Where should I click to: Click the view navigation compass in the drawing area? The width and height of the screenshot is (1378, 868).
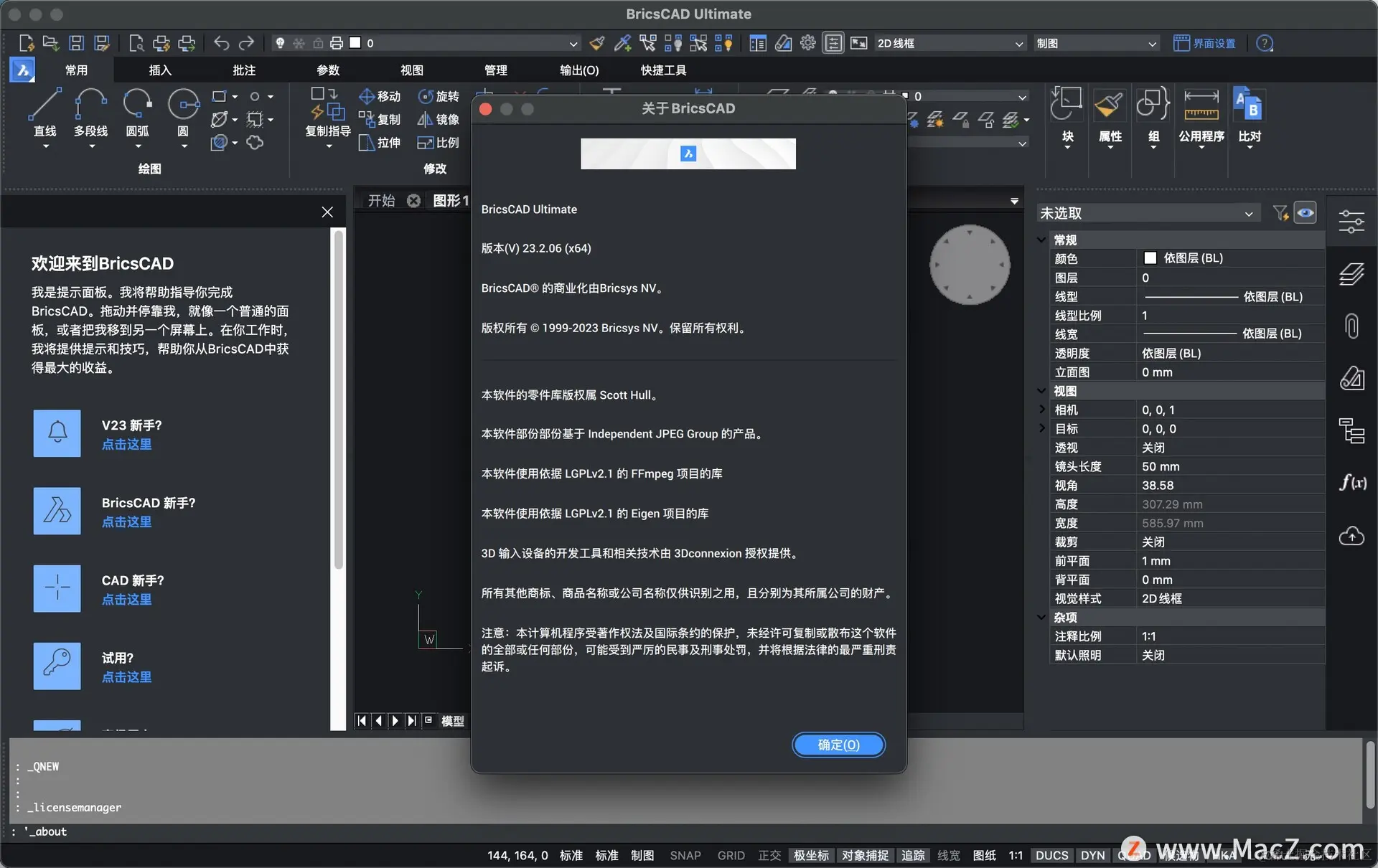click(970, 265)
